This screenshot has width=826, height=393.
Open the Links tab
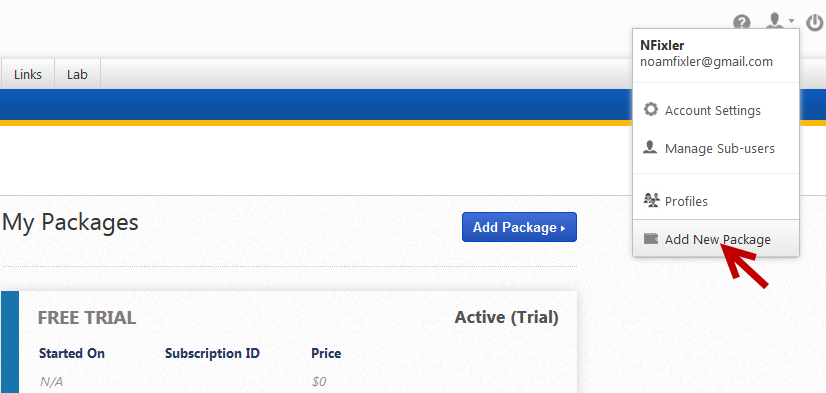pos(28,74)
